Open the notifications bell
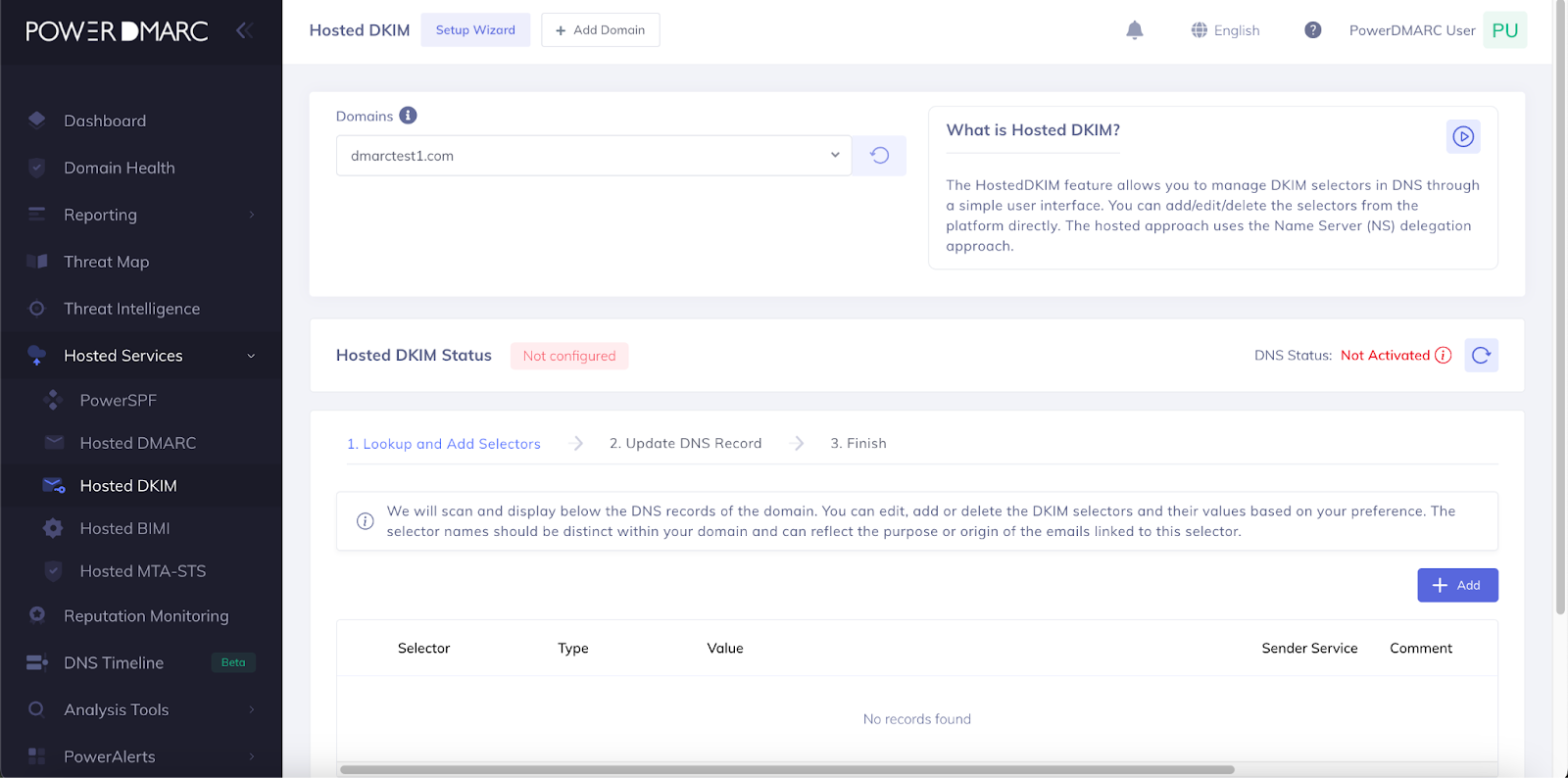 1135,30
